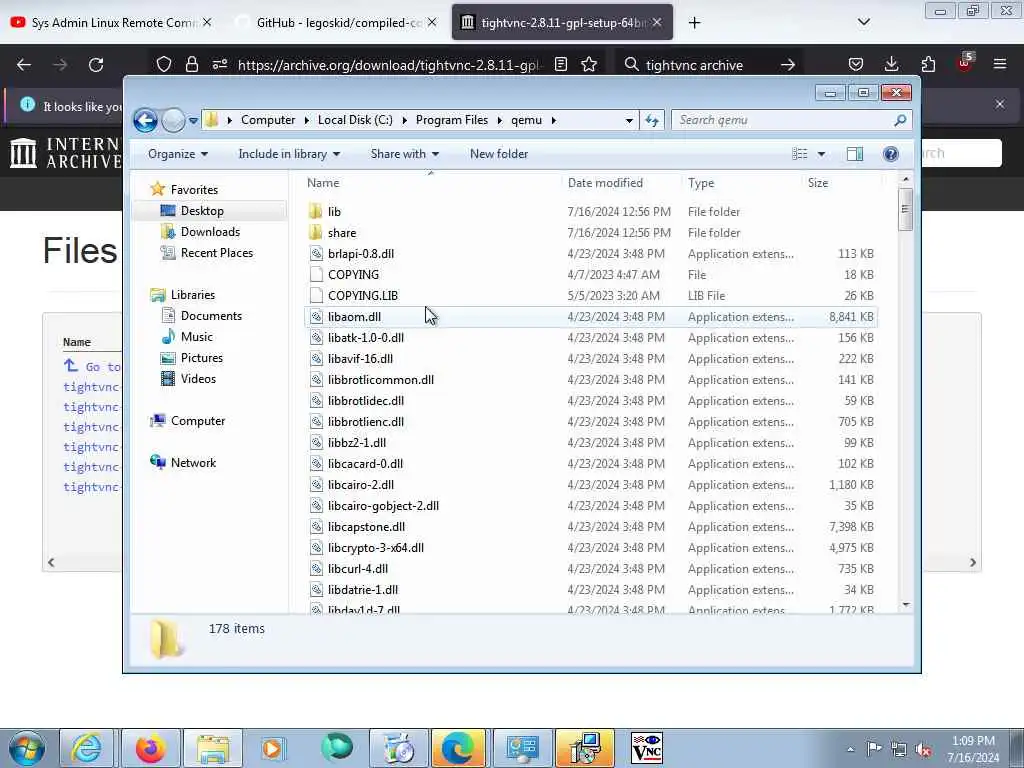Viewport: 1024px width, 768px height.
Task: Open the Organize menu
Action: tap(178, 154)
